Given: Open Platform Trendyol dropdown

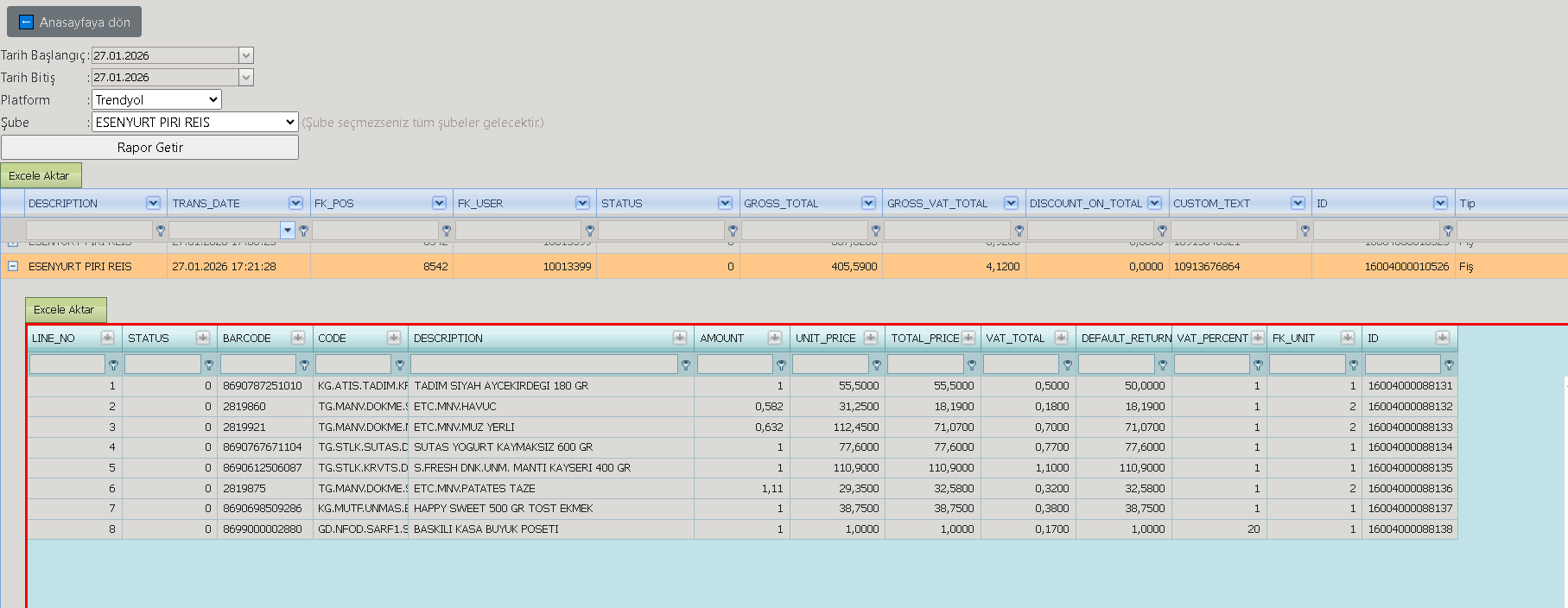Looking at the screenshot, I should [x=156, y=100].
